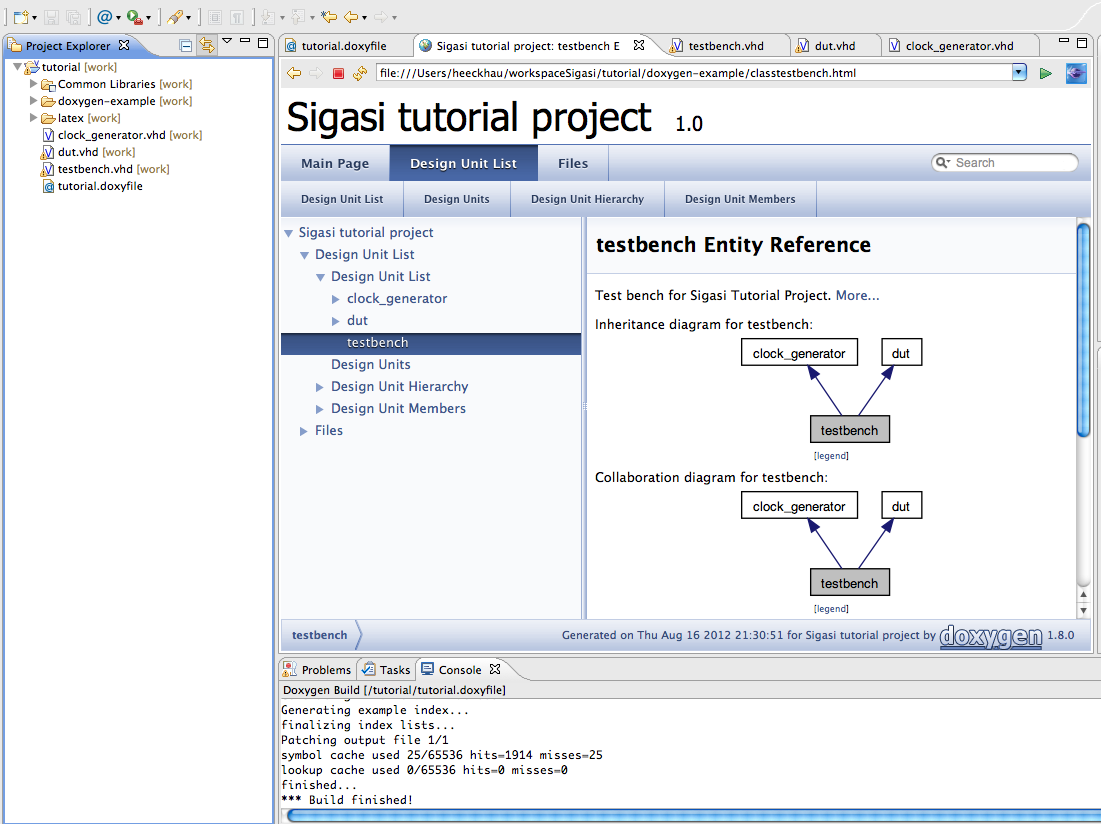Click the Save All toolbar icon
1101x824 pixels.
coord(74,17)
